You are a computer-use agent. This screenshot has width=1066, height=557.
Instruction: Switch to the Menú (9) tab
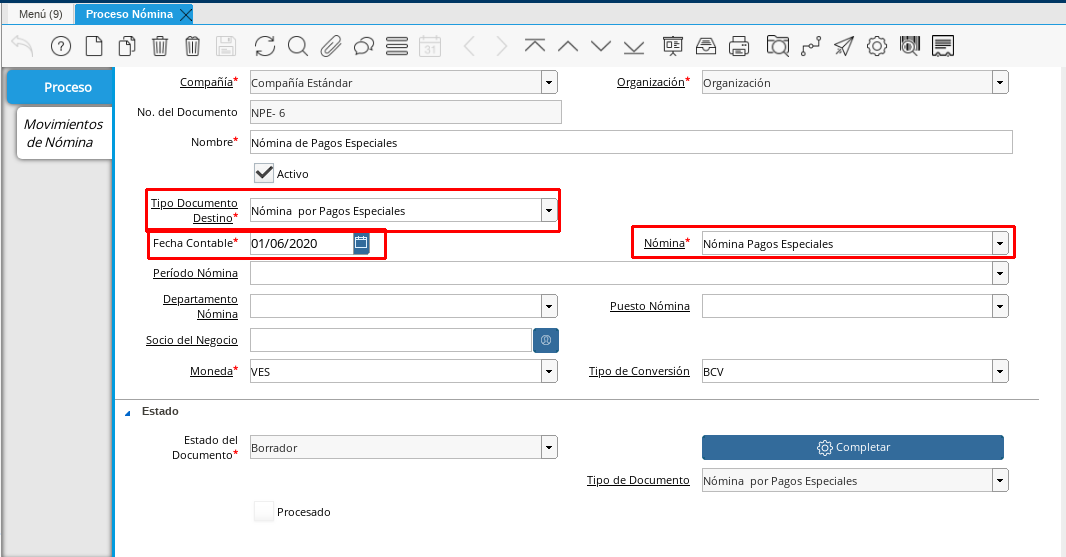click(41, 14)
